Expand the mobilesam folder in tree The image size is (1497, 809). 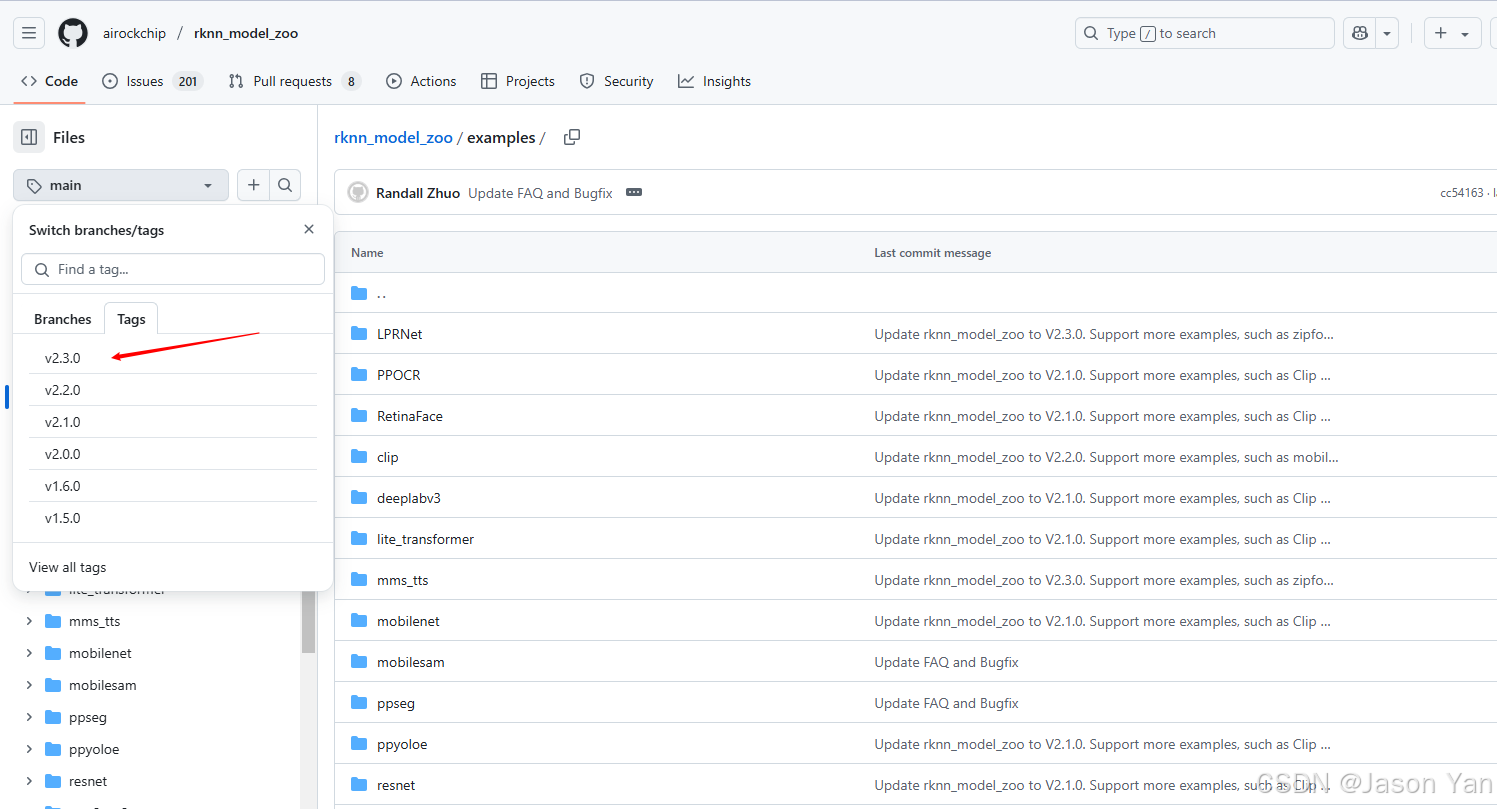29,685
